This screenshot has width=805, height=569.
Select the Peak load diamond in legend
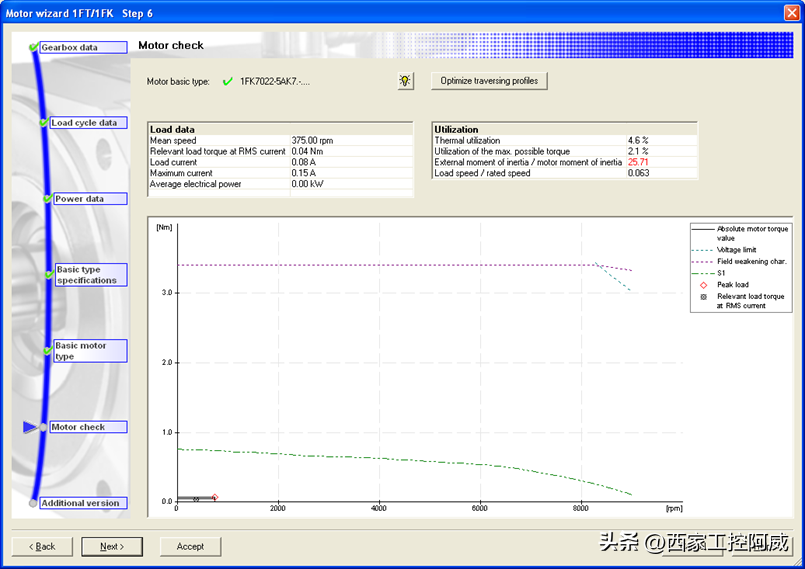pos(704,285)
